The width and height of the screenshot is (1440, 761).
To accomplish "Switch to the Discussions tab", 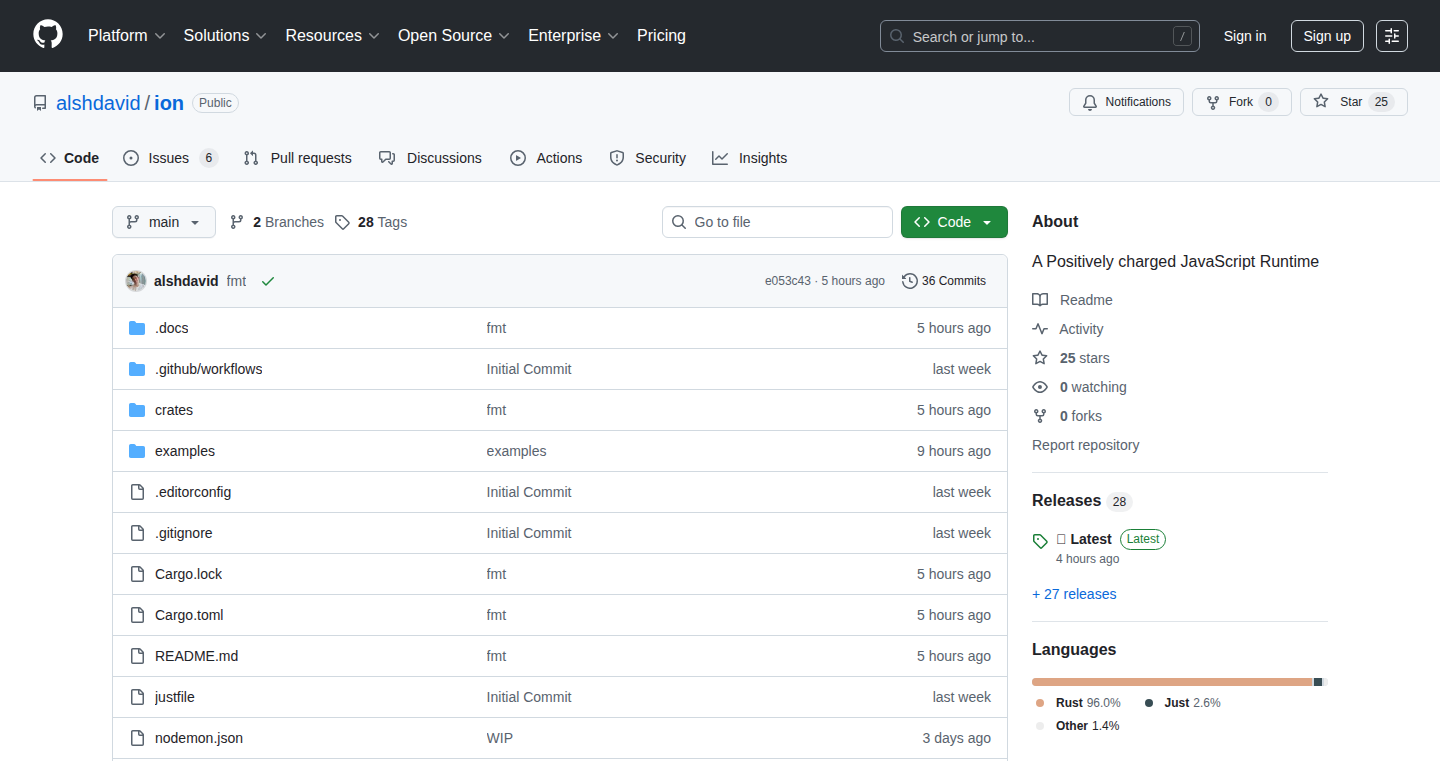I will pos(431,158).
